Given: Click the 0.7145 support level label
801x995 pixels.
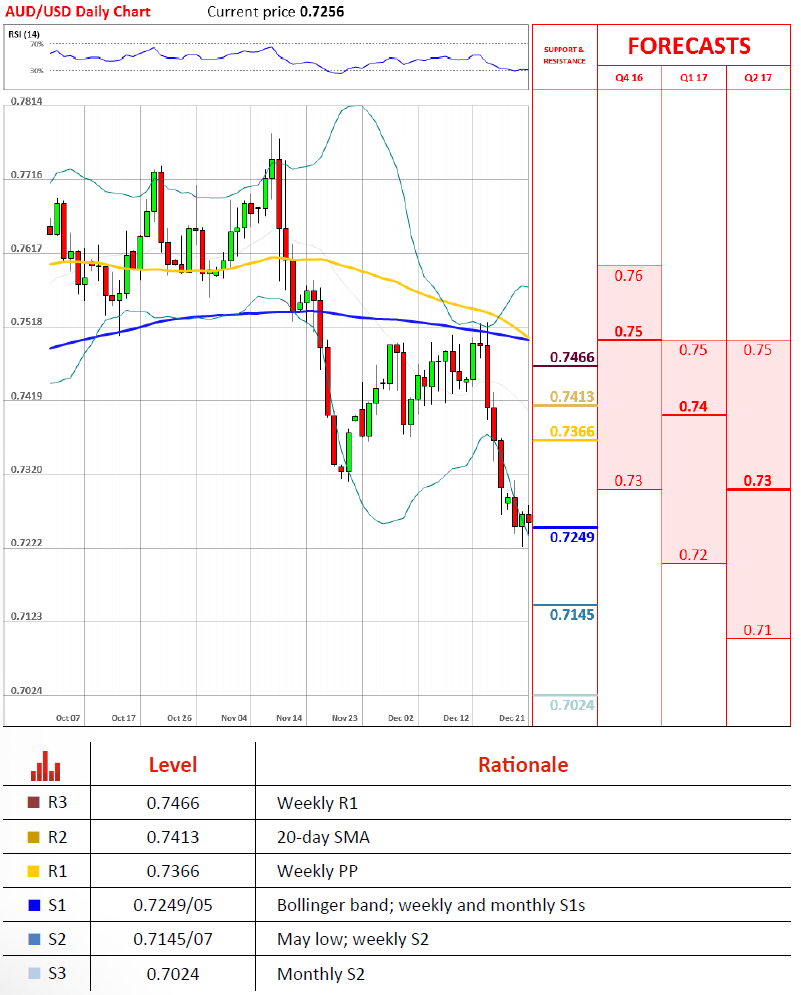Looking at the screenshot, I should tap(572, 614).
